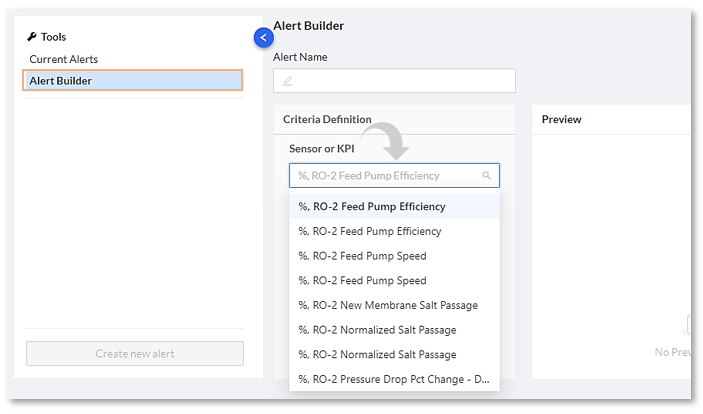
Task: Click the magnifier icon in Sensor search box
Action: 487,176
